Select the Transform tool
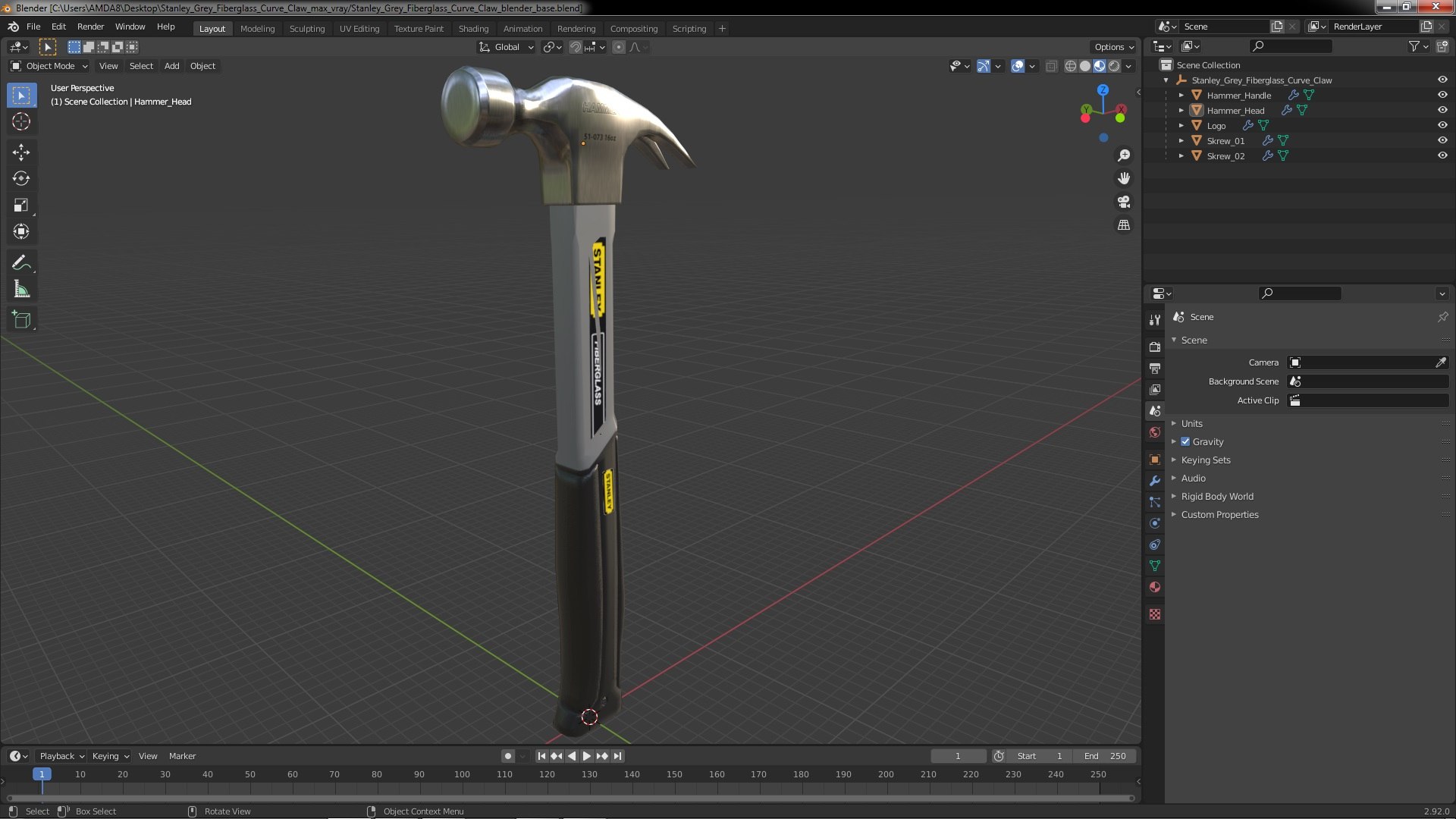The image size is (1456, 819). (x=21, y=232)
